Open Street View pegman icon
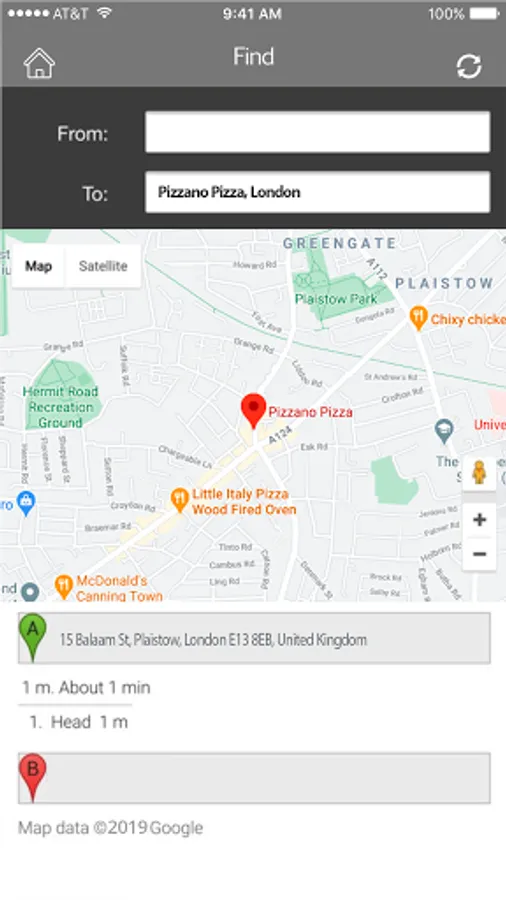 (x=479, y=473)
